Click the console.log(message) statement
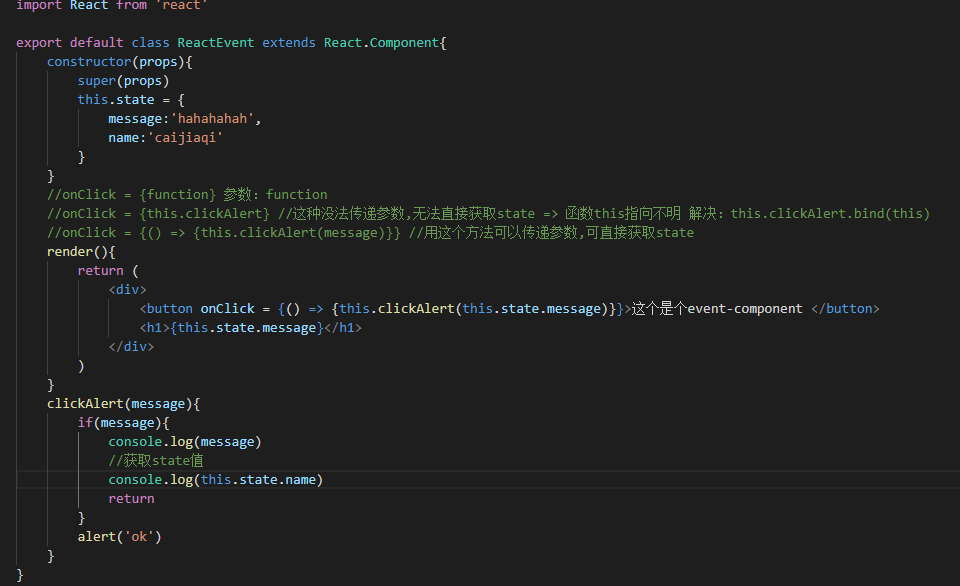 (x=184, y=441)
